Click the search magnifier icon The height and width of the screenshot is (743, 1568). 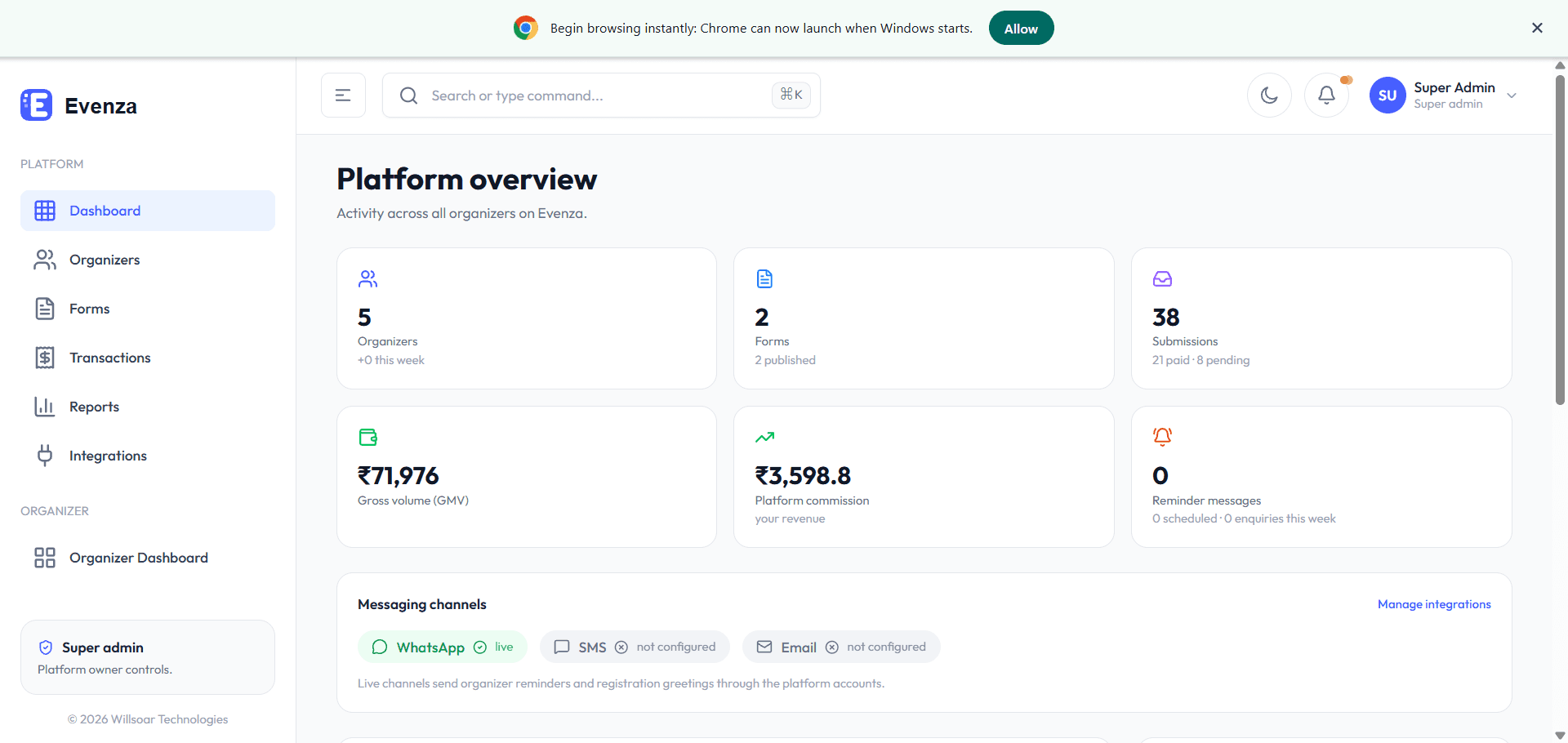pos(408,96)
